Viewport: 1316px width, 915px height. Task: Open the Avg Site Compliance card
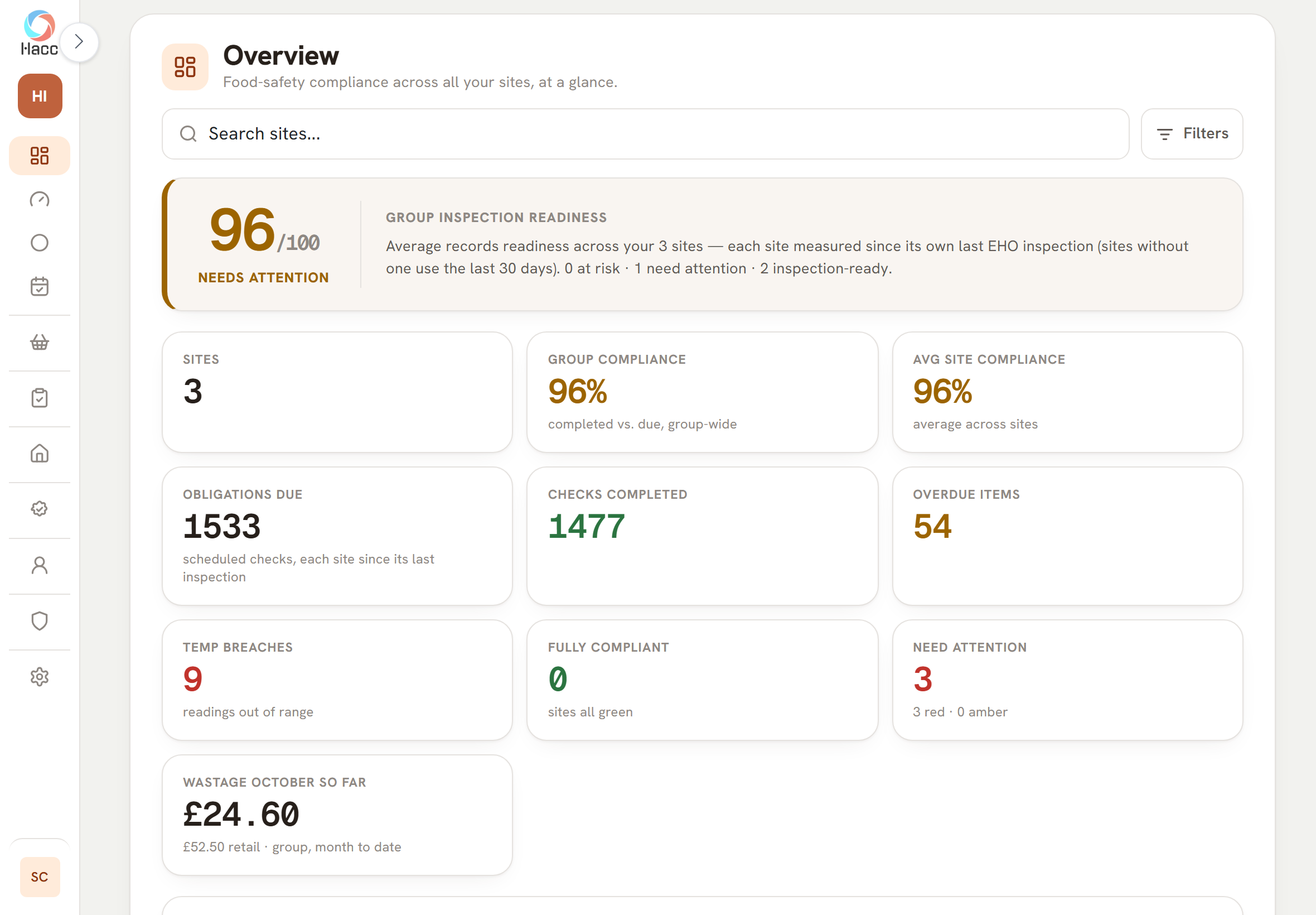point(1067,392)
